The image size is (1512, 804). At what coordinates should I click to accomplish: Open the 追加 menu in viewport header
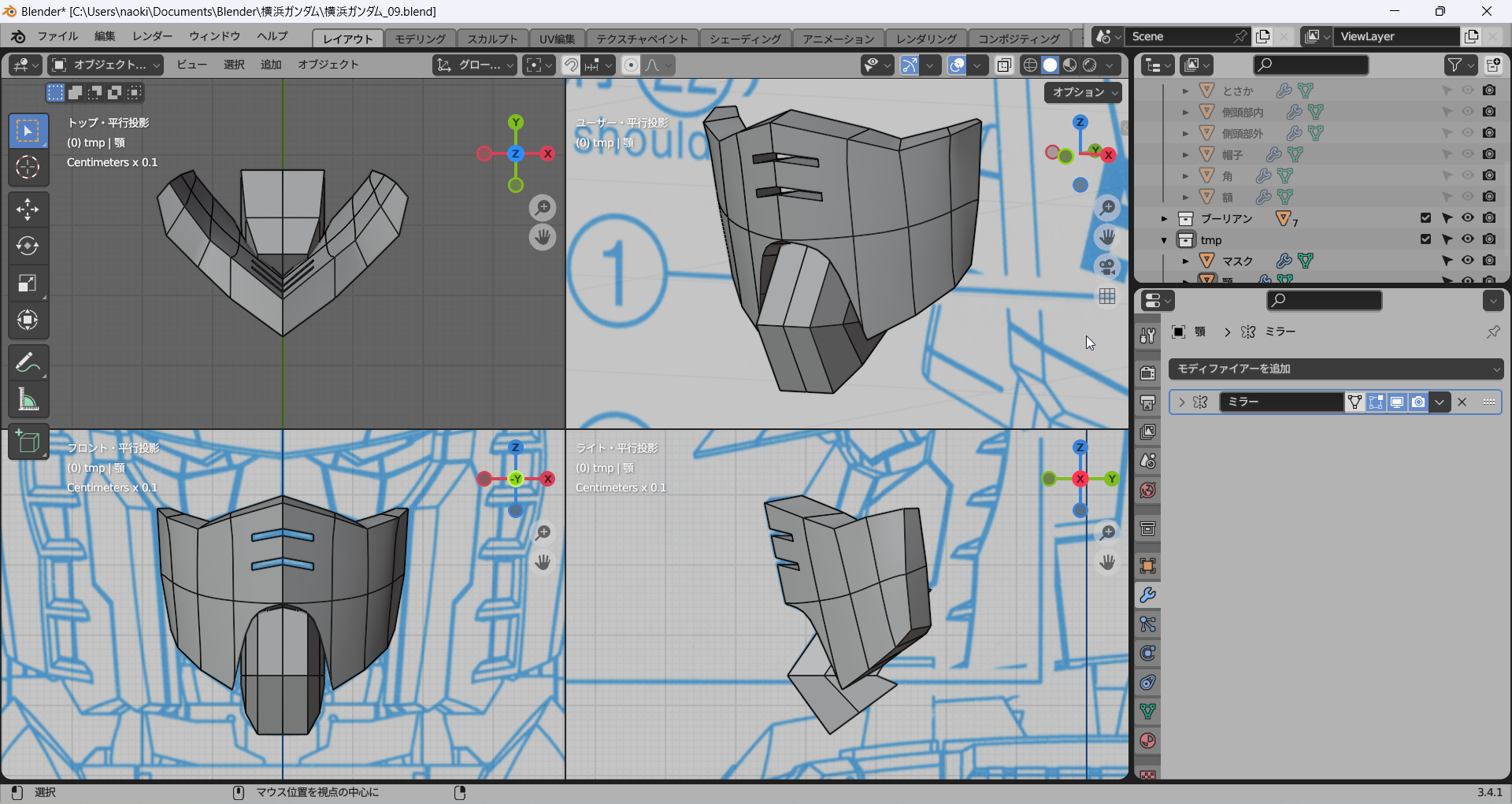271,65
